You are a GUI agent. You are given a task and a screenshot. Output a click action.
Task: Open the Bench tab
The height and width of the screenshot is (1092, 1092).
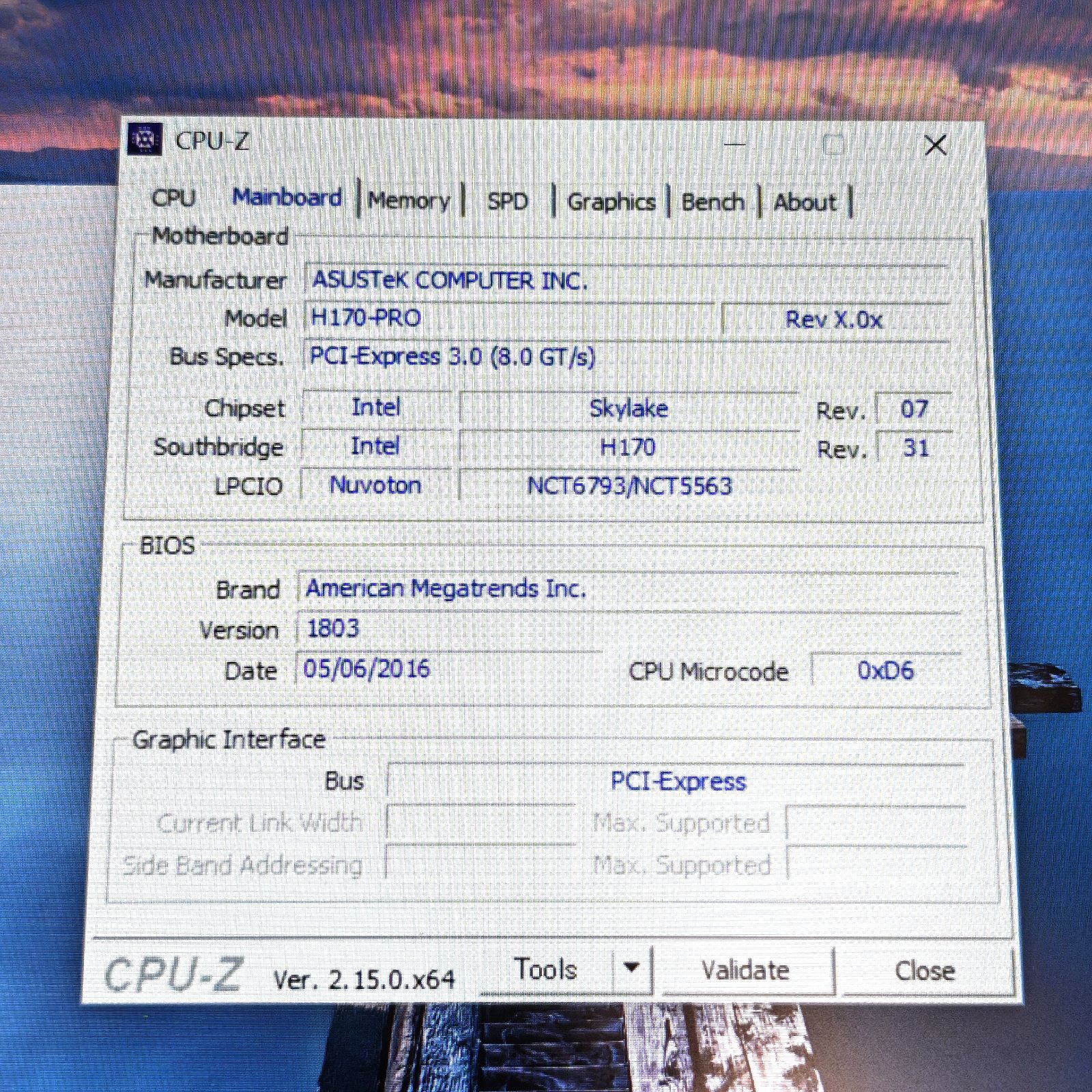[x=713, y=202]
